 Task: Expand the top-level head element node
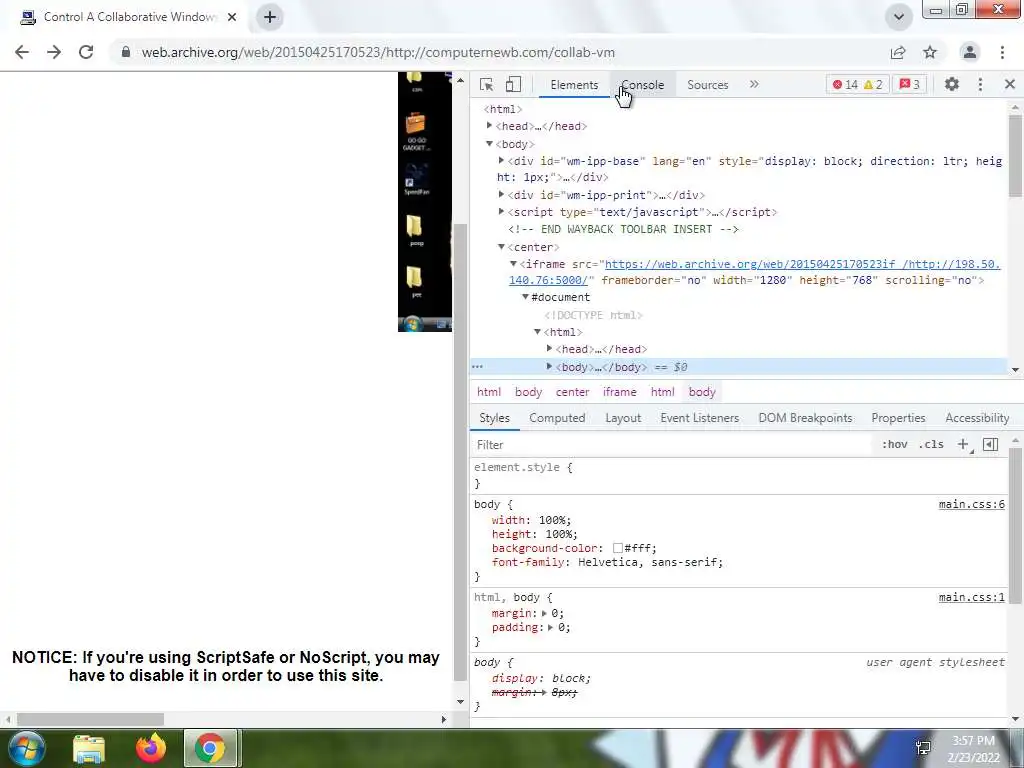488,125
